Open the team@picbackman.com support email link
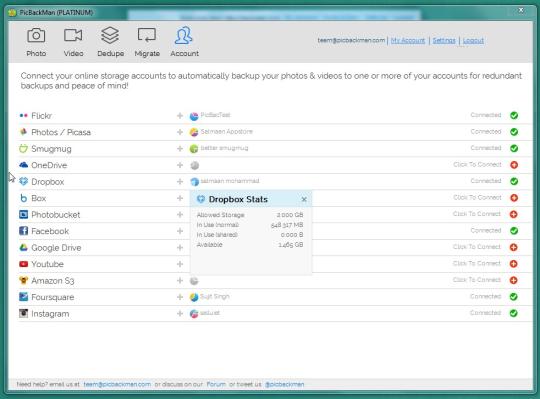 (117, 384)
